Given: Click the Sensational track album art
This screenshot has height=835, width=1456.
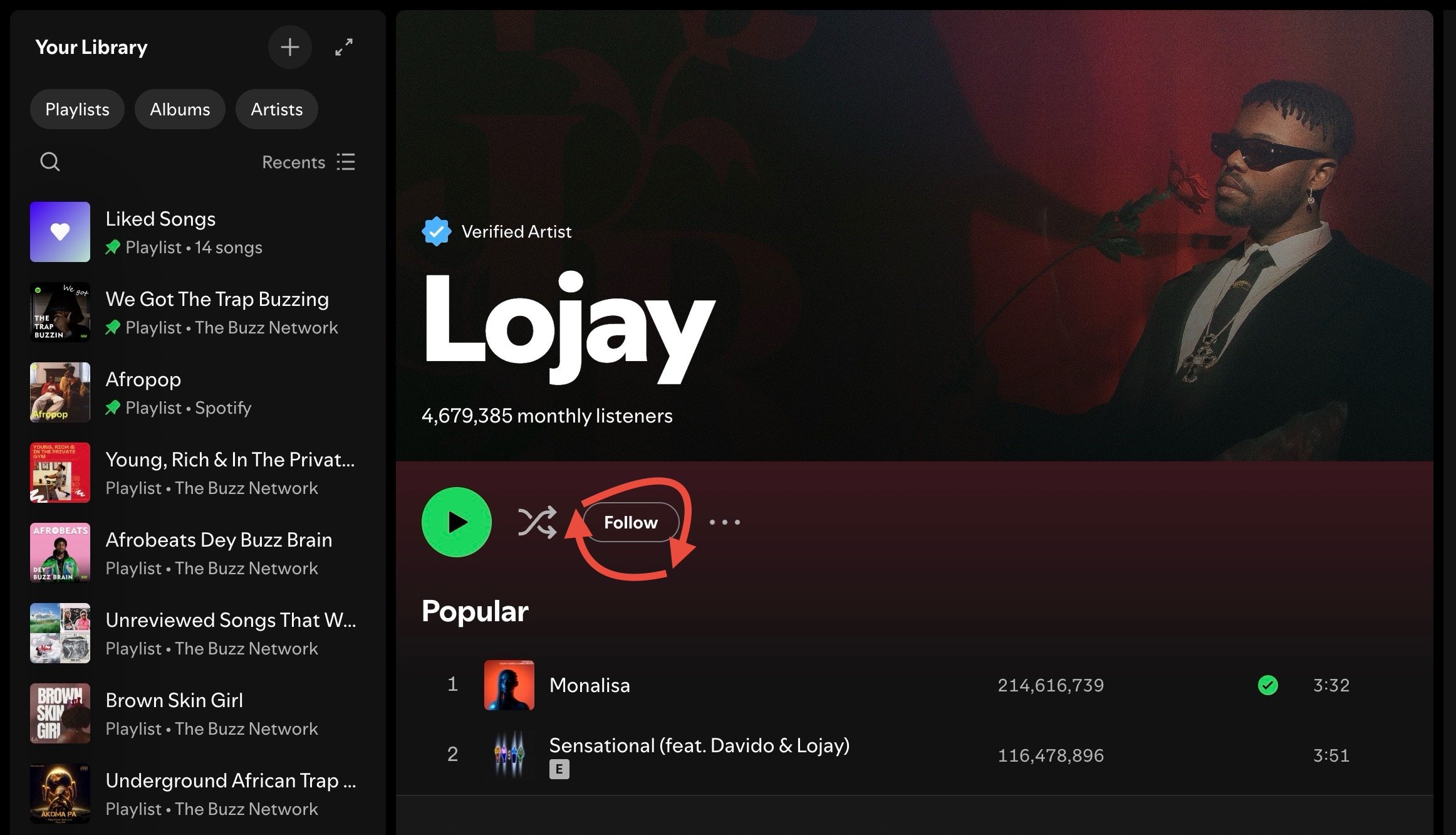Looking at the screenshot, I should (x=509, y=755).
